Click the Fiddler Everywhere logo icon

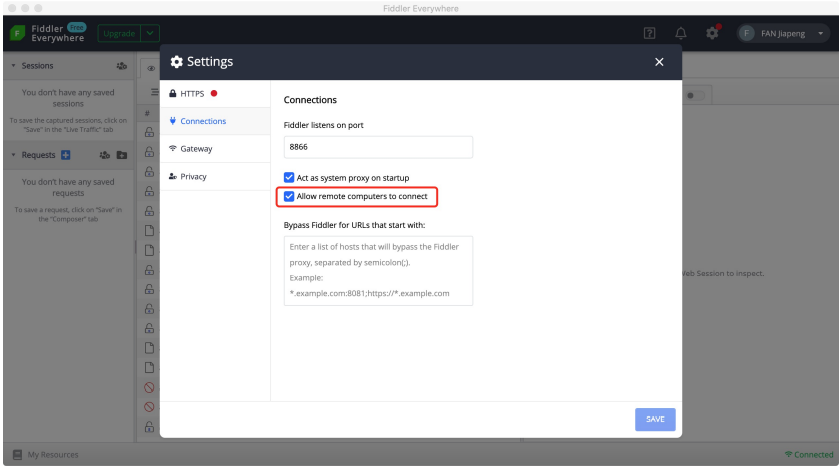point(17,34)
